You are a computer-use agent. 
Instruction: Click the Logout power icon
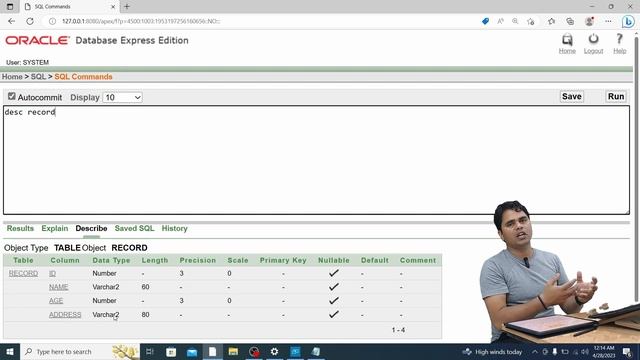tap(593, 39)
